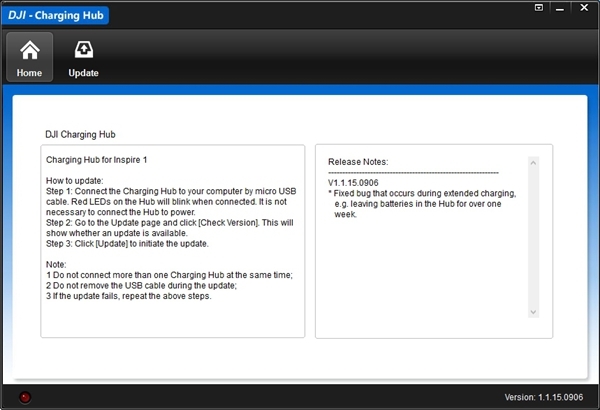Screen dimensions: 600x410
Task: Click the V1.1.15.0906 release version line
Action: [353, 183]
